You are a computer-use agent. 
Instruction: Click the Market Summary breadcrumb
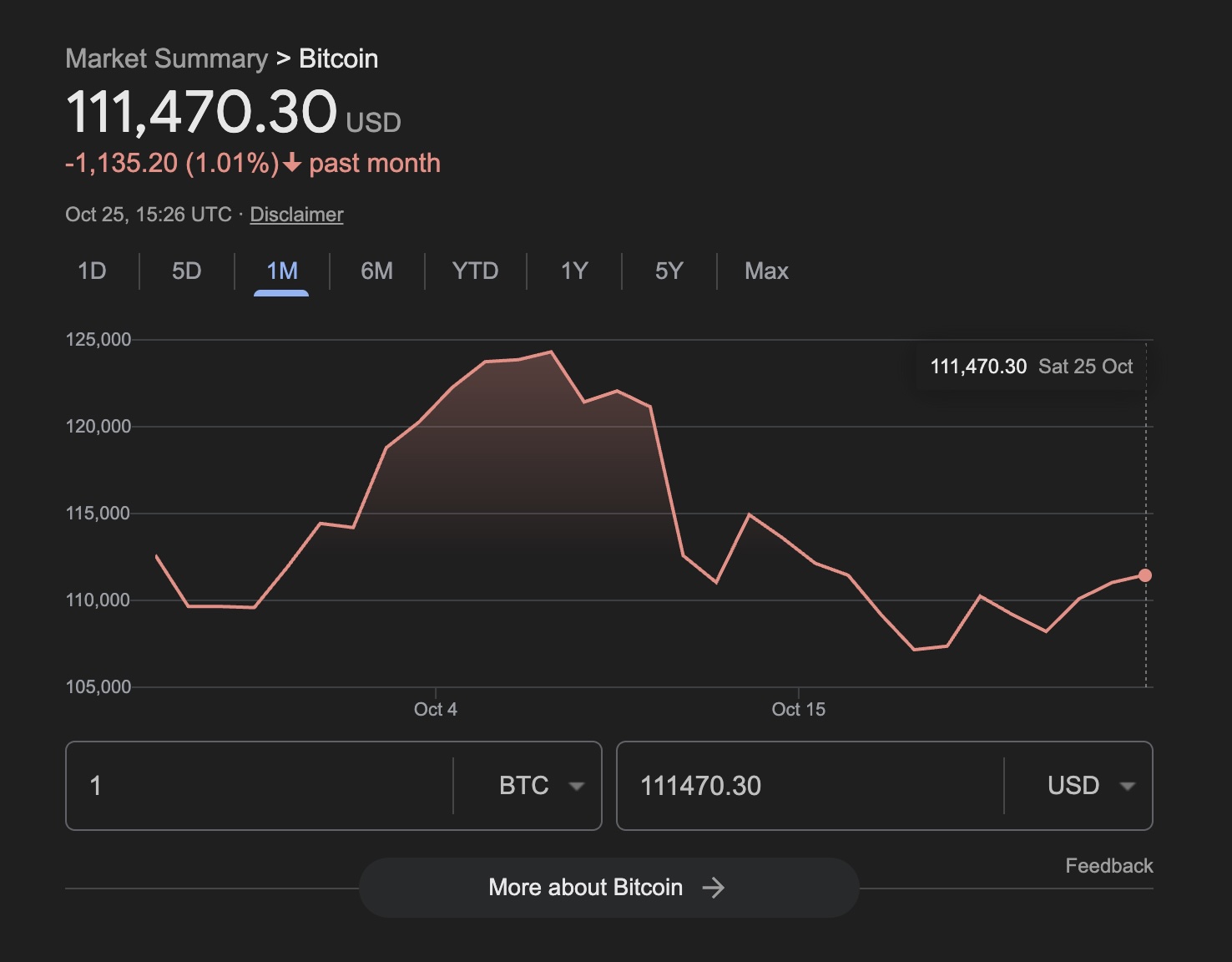(167, 58)
